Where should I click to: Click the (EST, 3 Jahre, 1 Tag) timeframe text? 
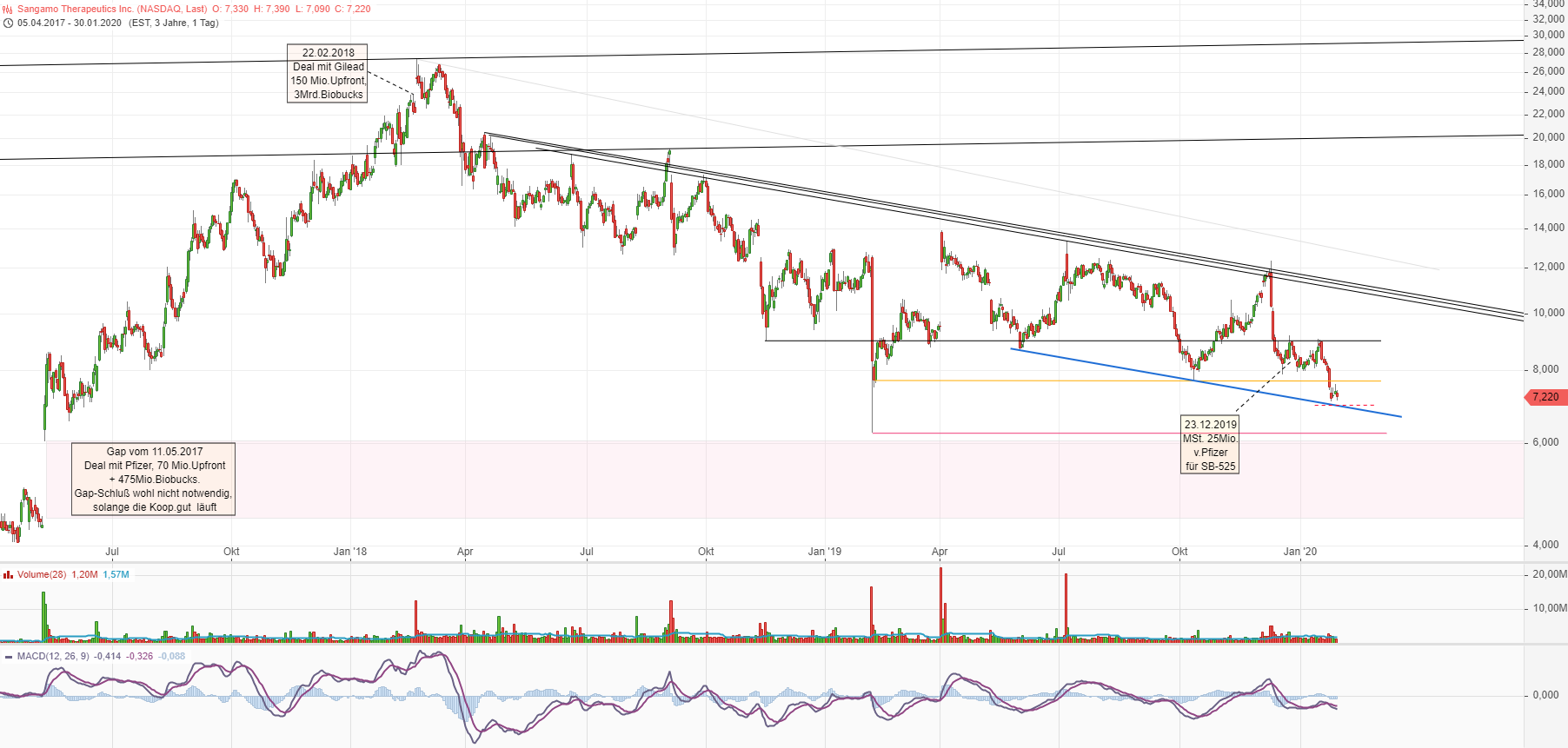[x=174, y=23]
